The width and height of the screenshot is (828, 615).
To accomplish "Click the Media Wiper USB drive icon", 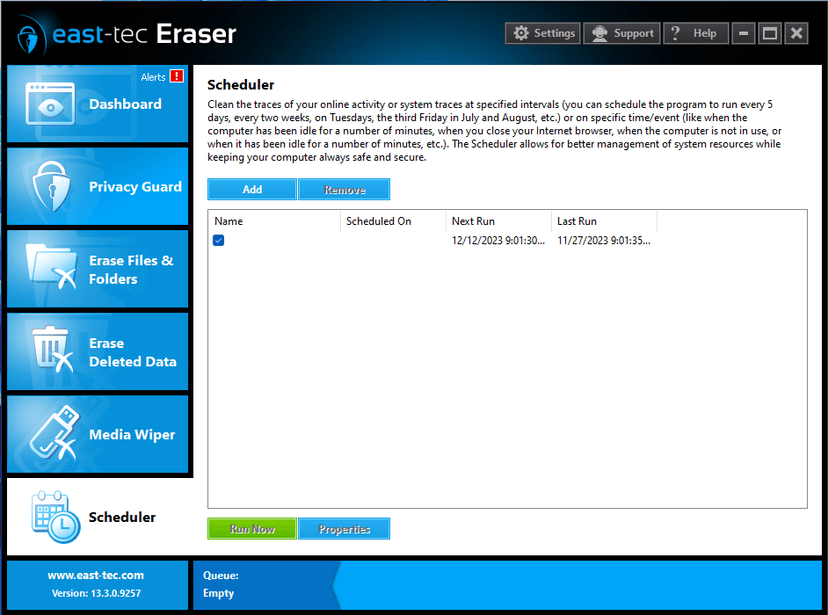I will click(55, 432).
